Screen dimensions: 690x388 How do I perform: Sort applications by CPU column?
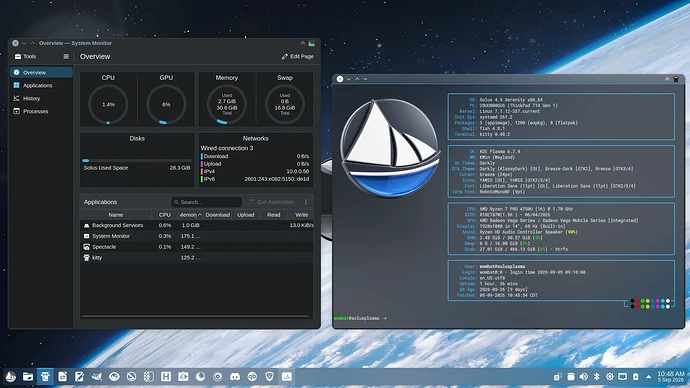click(165, 215)
